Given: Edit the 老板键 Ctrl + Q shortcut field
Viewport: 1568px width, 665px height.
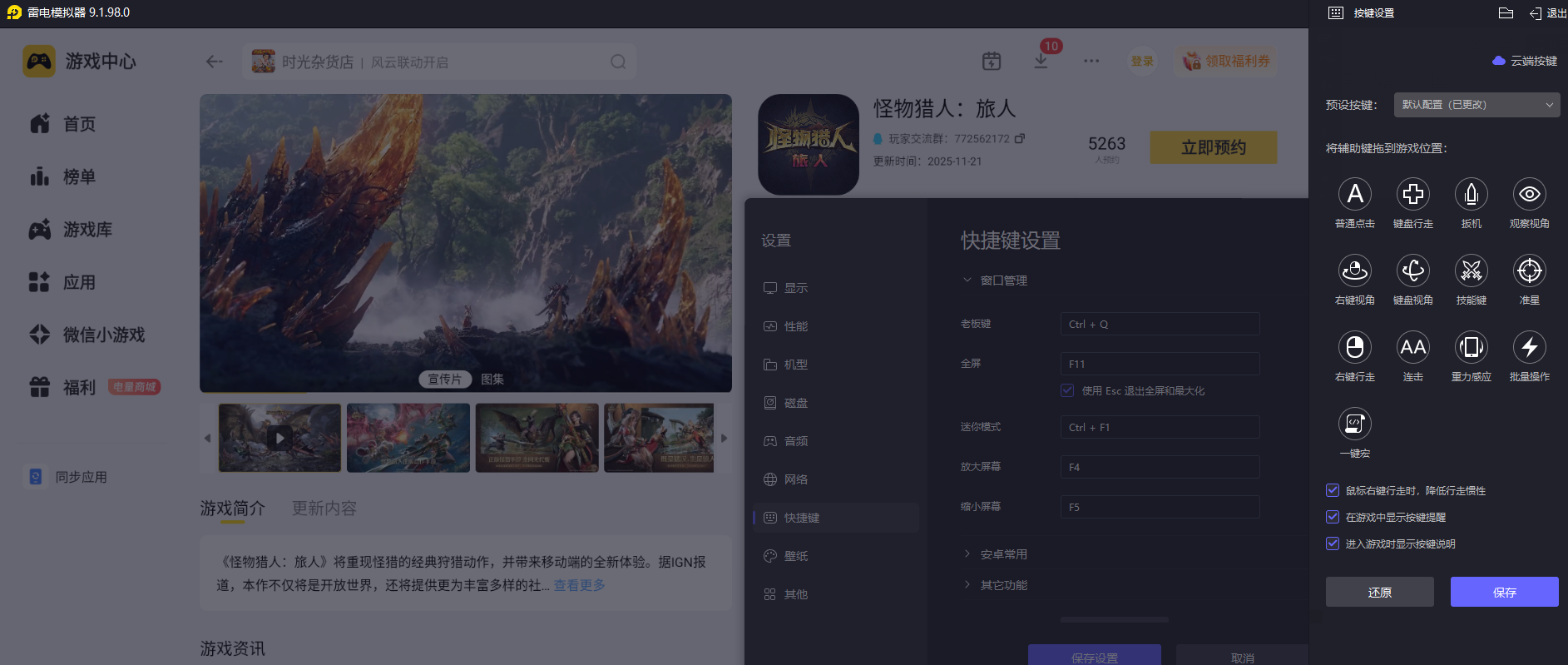Looking at the screenshot, I should (1160, 324).
